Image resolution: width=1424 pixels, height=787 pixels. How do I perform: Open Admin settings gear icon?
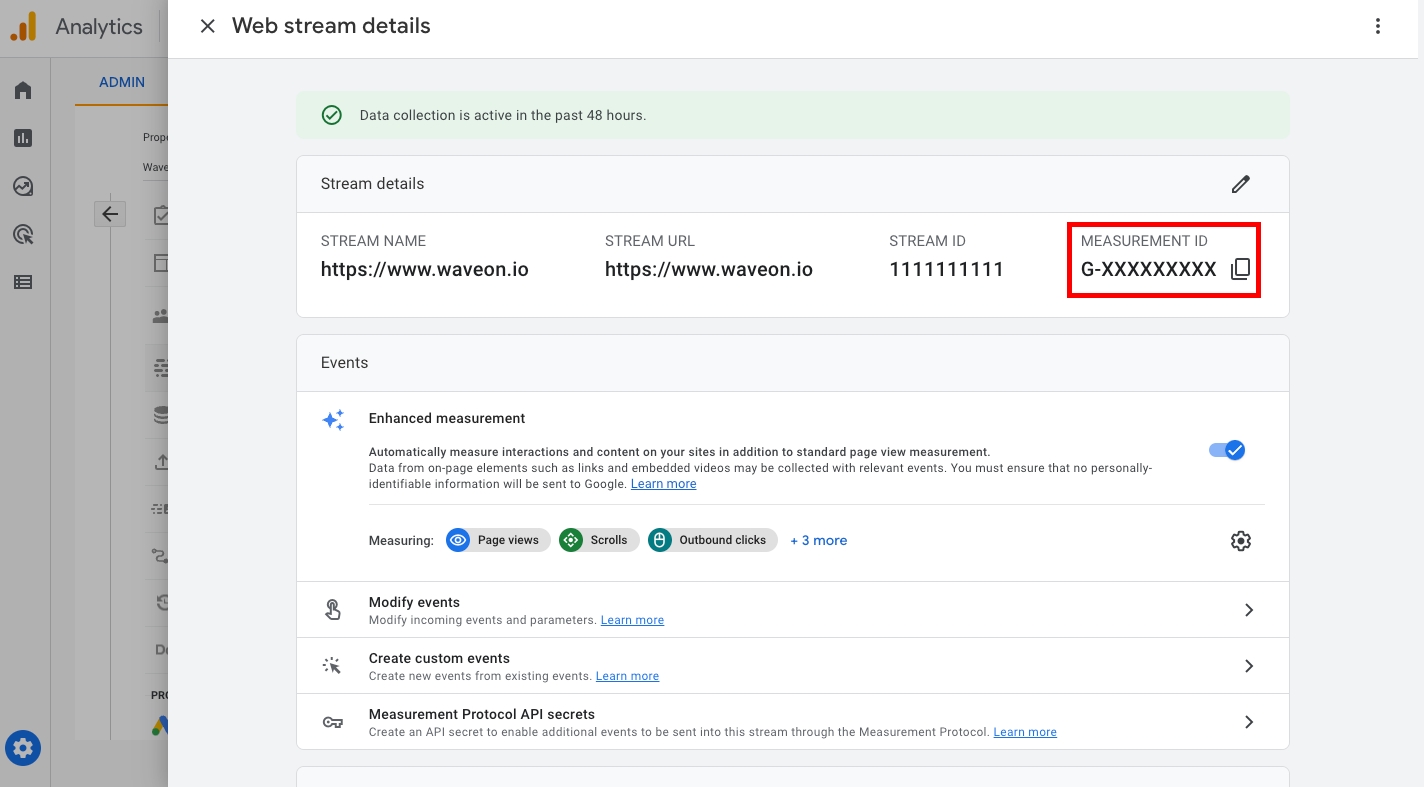[x=23, y=747]
